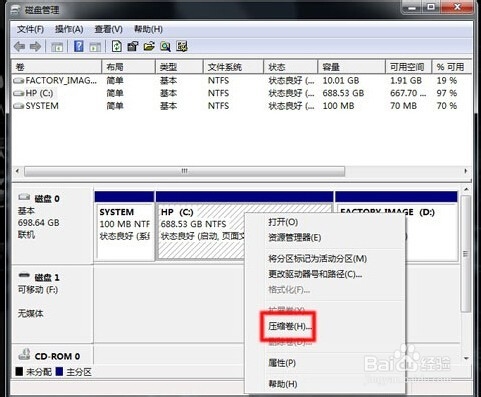Choose 打开(O) in the context menu
Screen dimensions: 481x397
283,222
